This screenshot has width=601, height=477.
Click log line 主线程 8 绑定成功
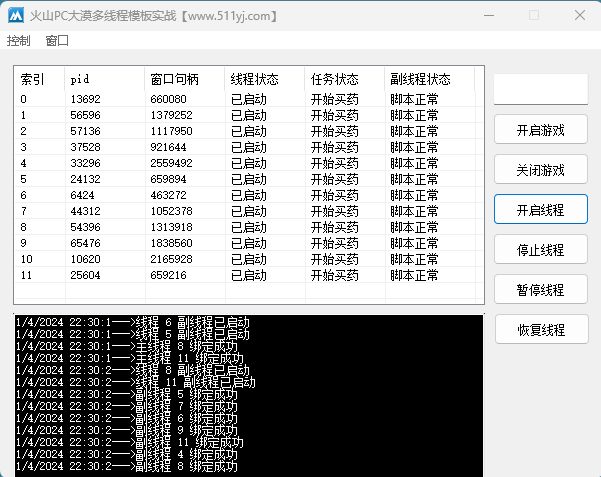click(127, 346)
